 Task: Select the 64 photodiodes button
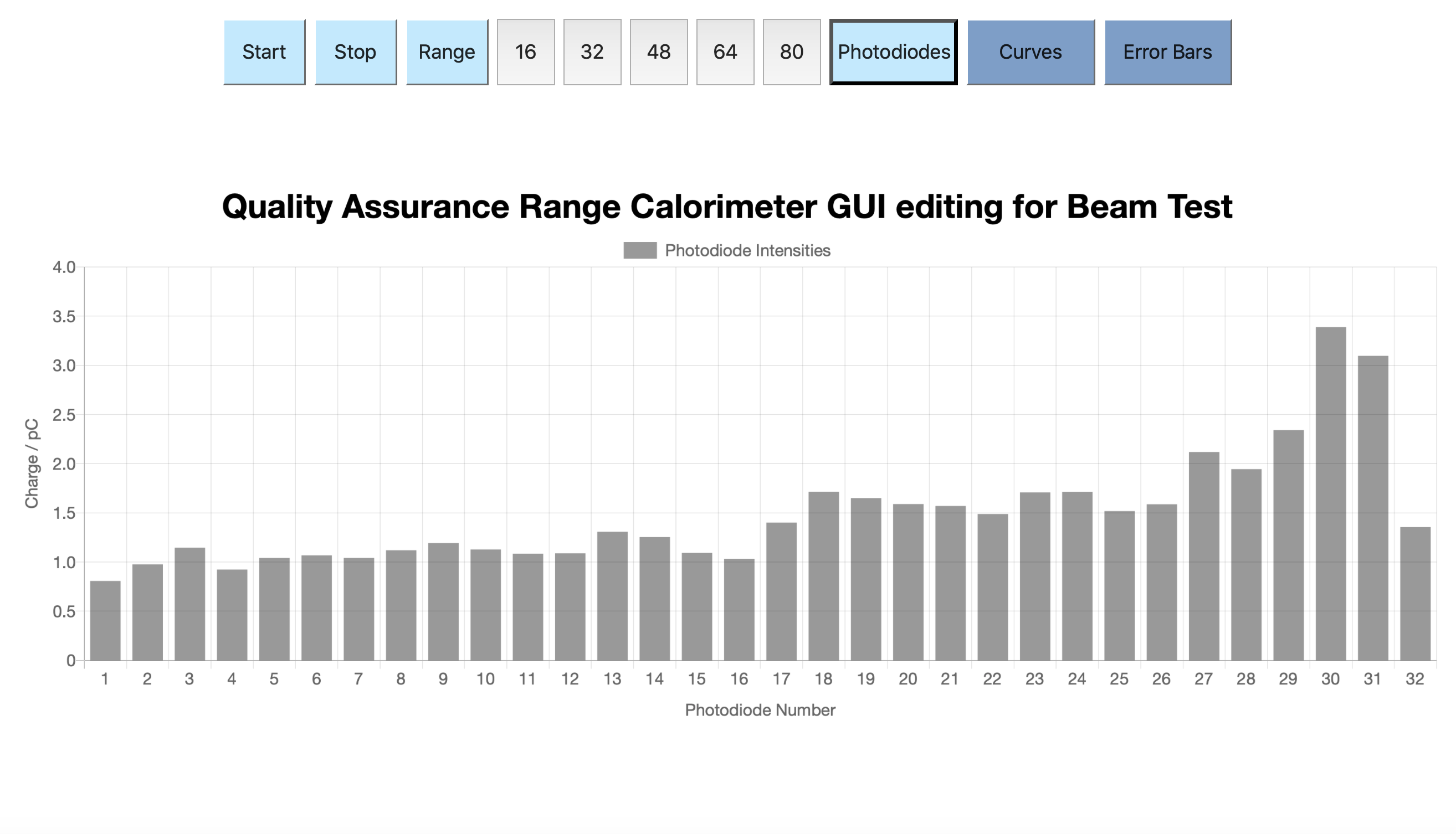(x=725, y=52)
